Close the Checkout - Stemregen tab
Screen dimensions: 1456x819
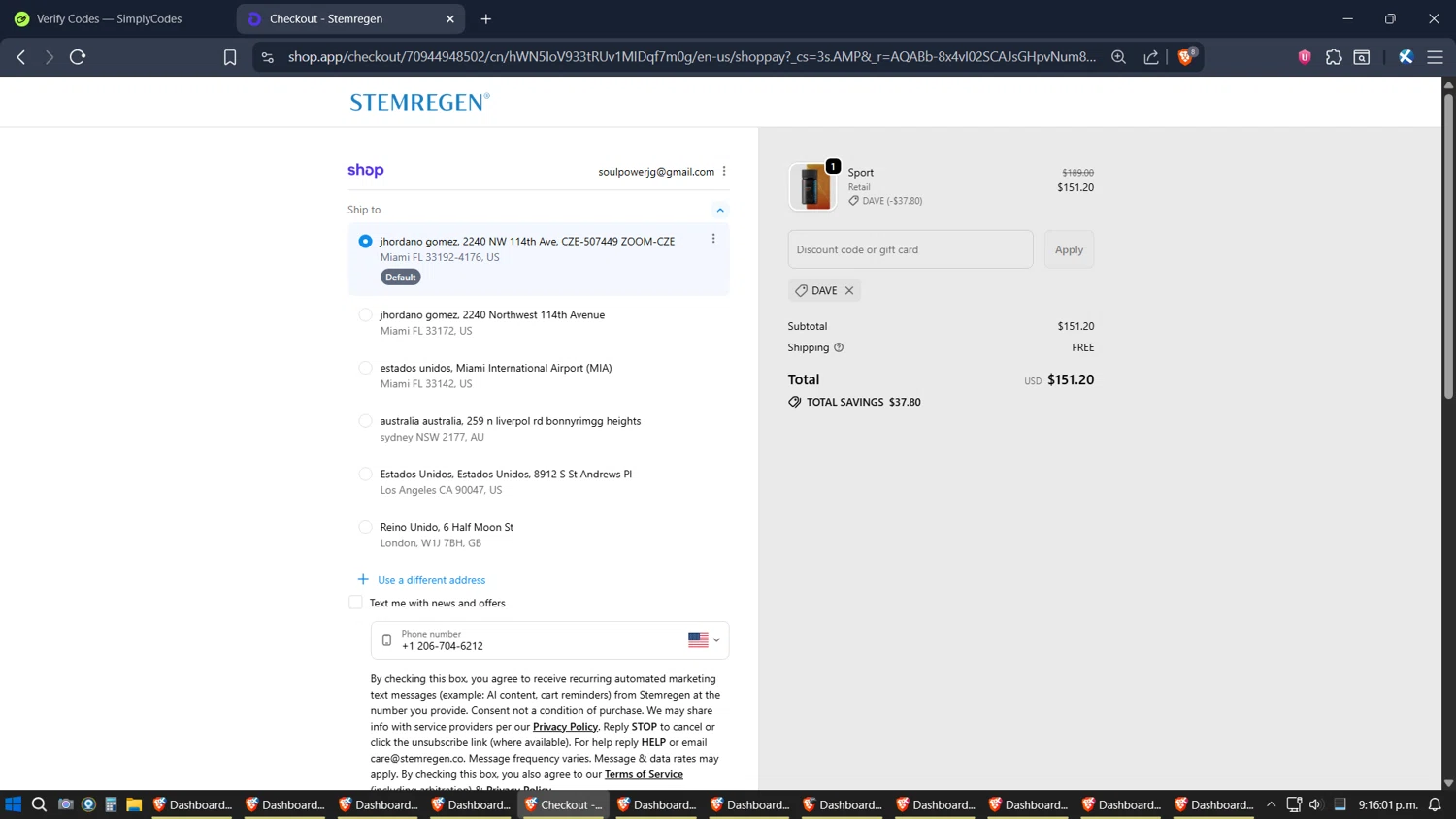(450, 18)
